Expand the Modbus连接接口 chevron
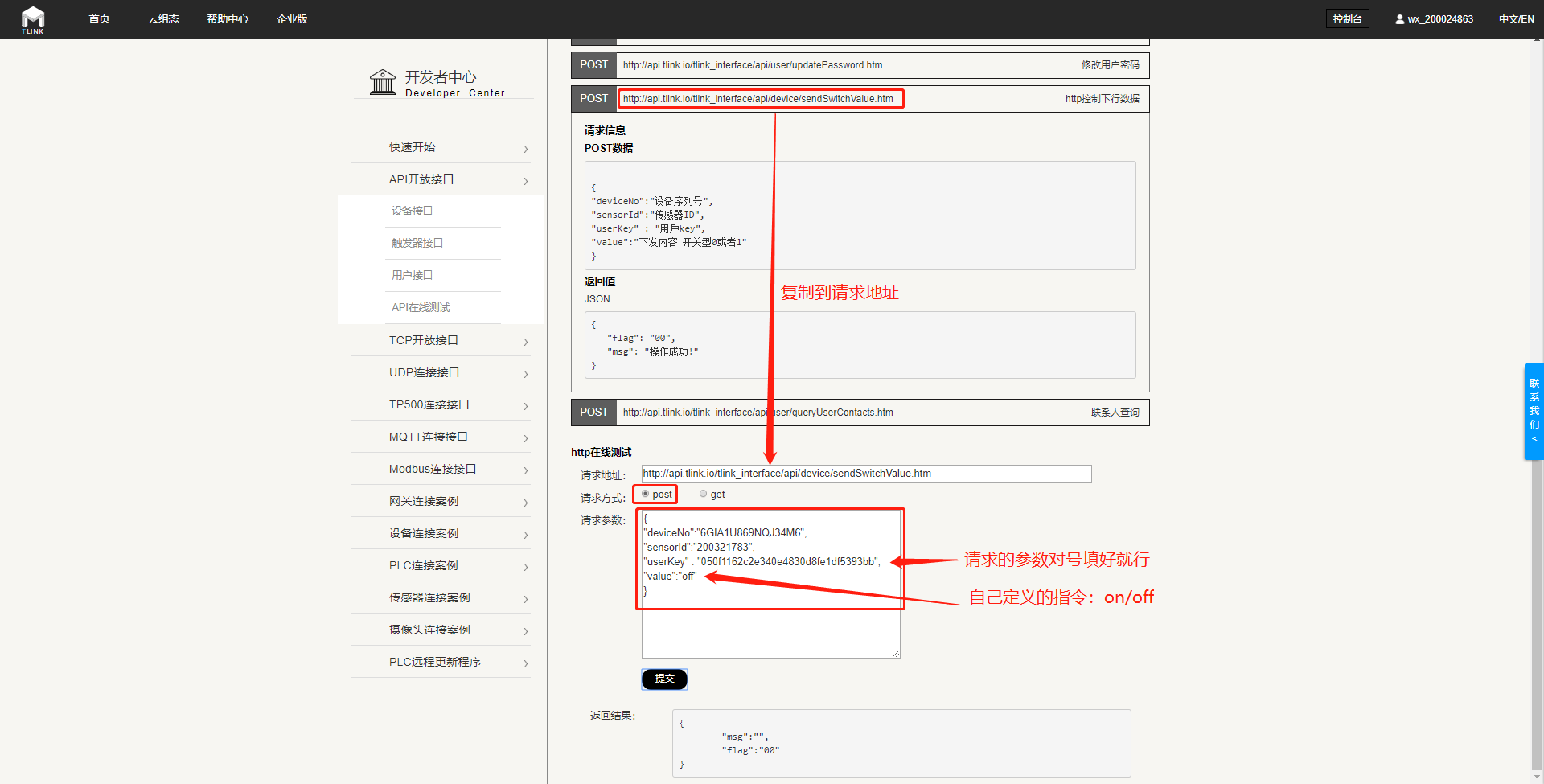 [526, 470]
